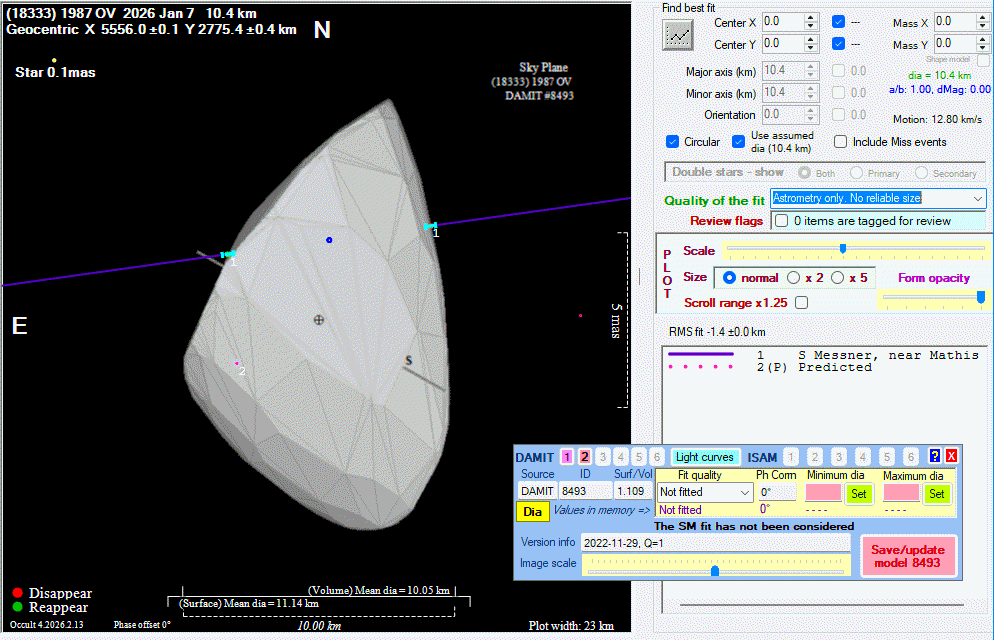Toggle the Scroll range x1.25 checkbox
Image resolution: width=994 pixels, height=640 pixels.
click(801, 302)
